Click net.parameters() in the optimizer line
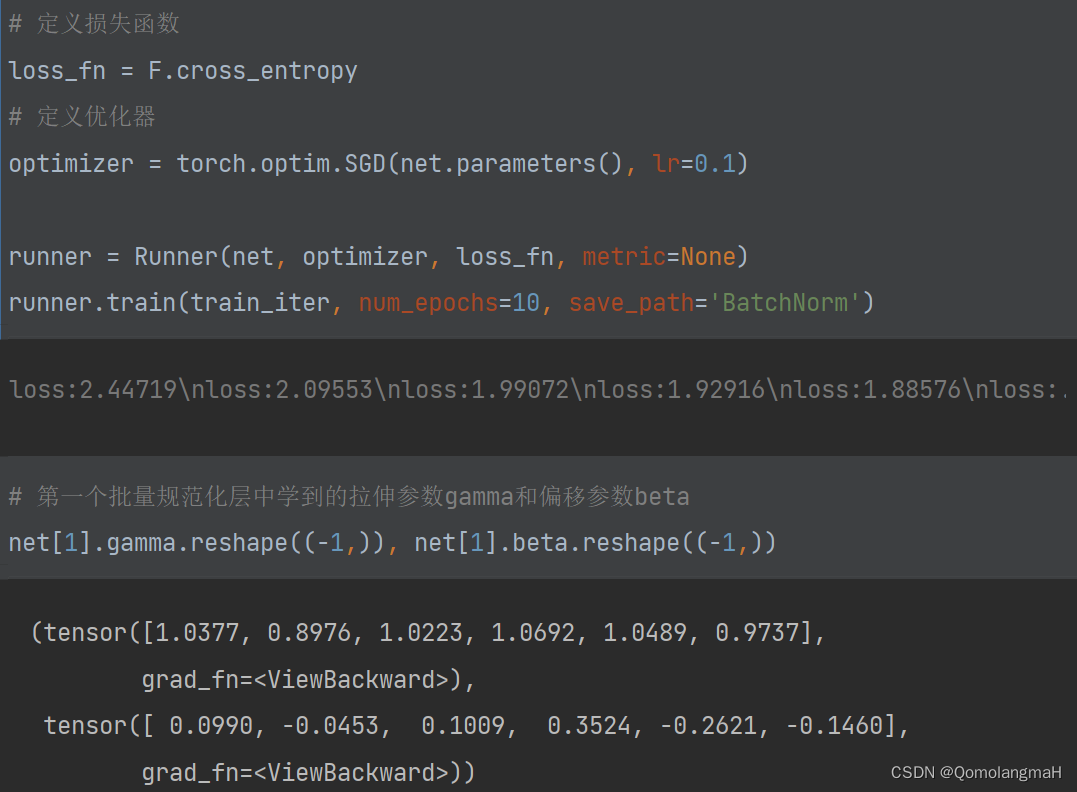 (510, 164)
